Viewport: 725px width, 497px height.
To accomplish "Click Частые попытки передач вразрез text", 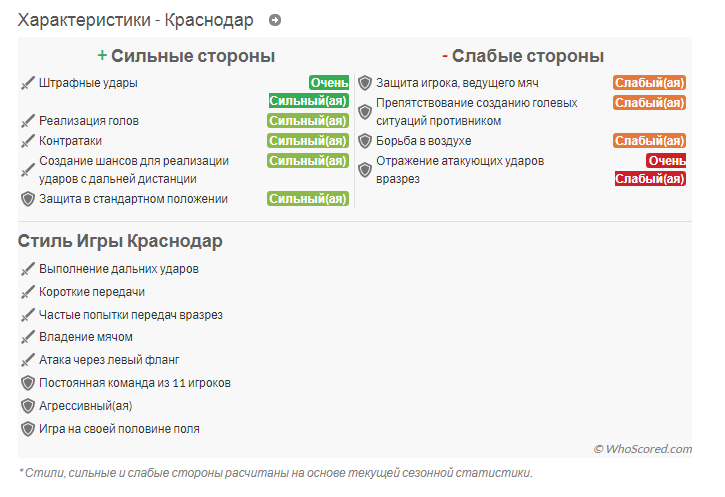I will [131, 315].
